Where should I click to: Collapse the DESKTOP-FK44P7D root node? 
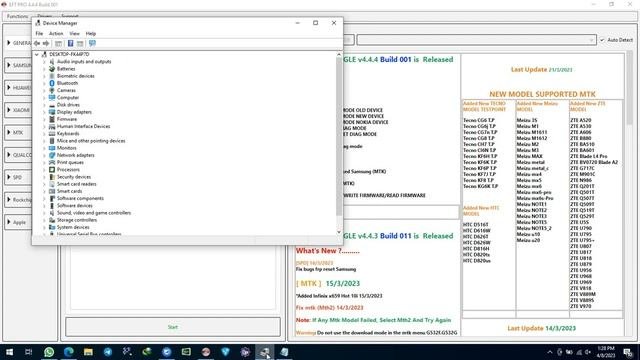point(37,54)
